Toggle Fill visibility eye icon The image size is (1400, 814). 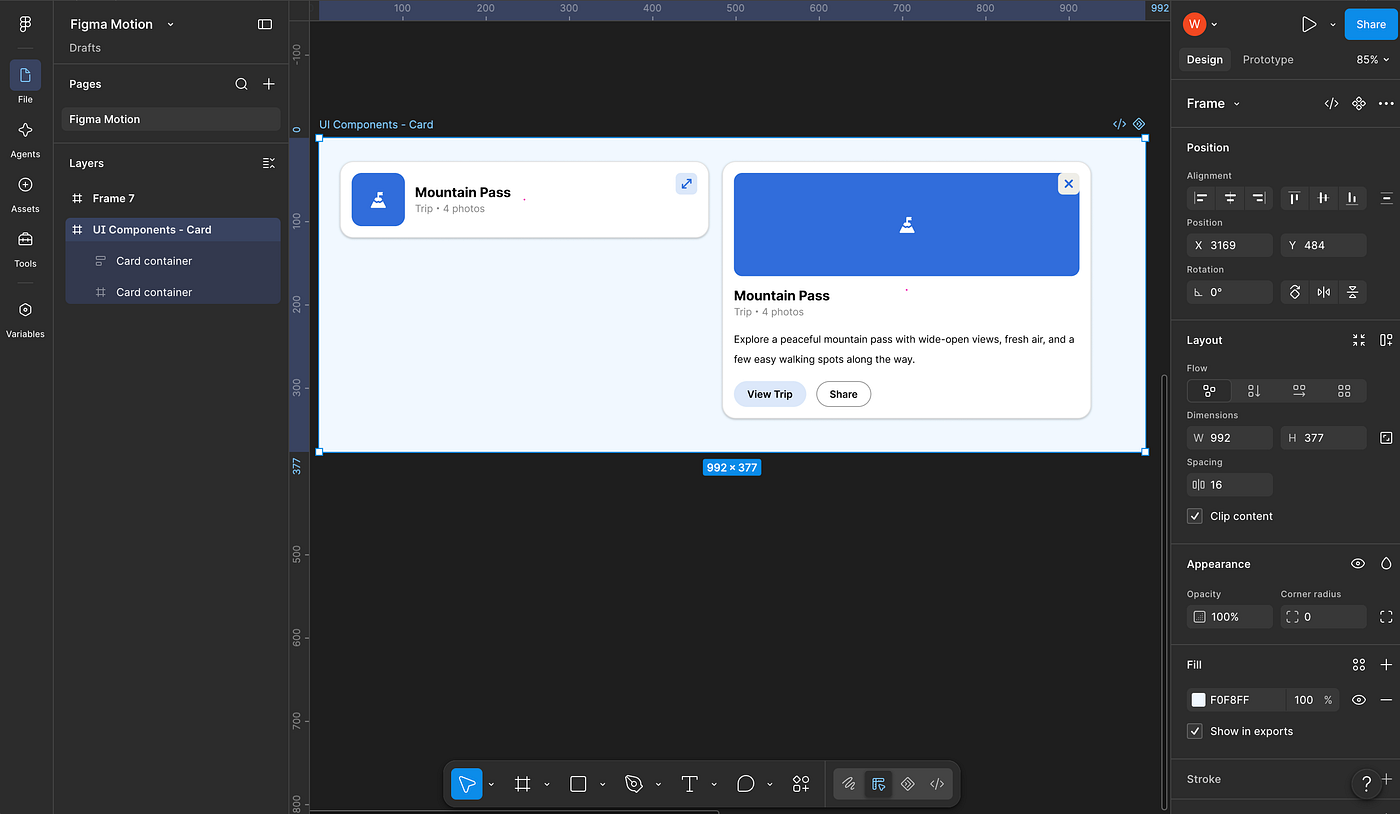point(1358,700)
